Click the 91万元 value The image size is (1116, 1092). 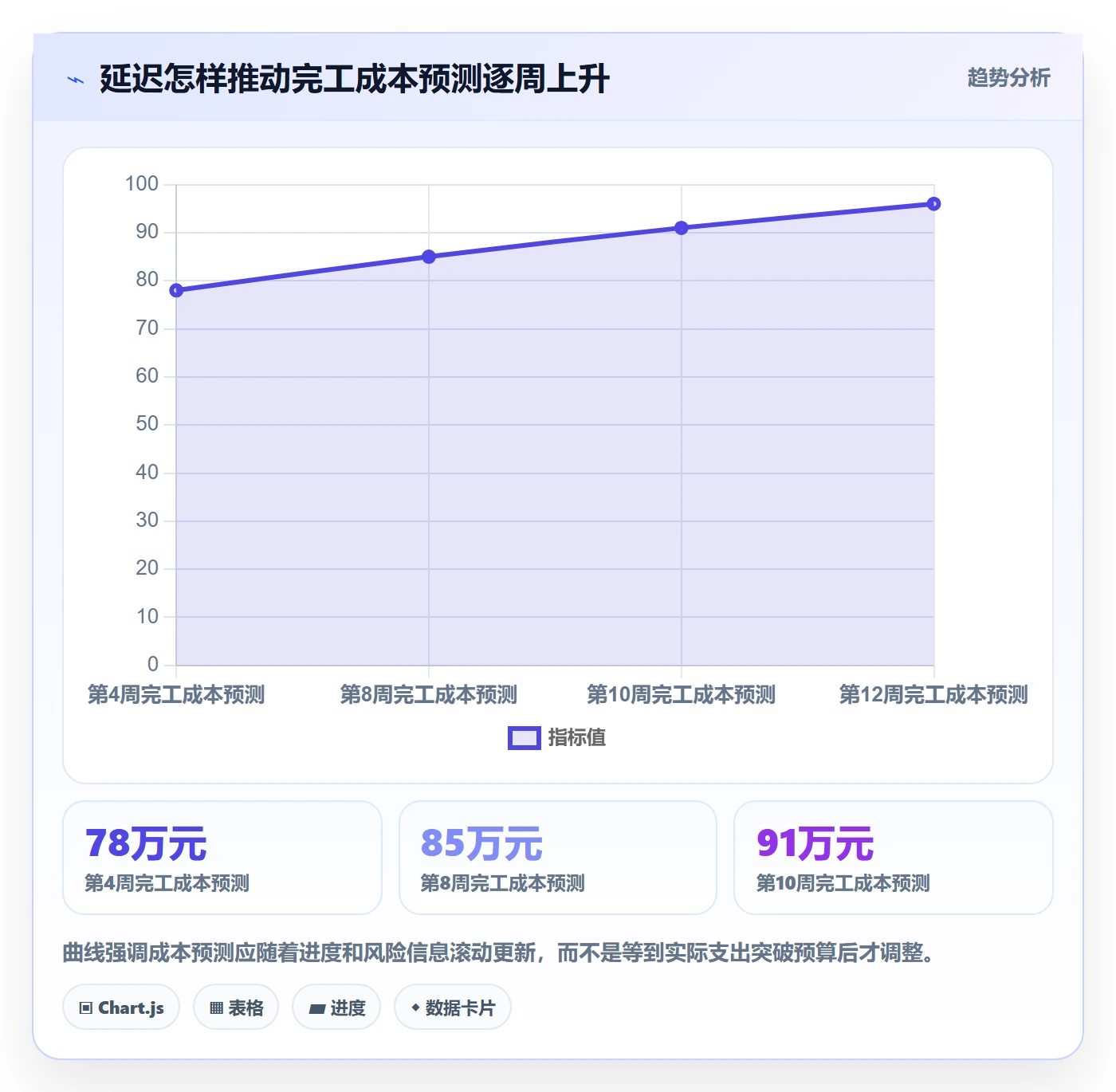815,843
